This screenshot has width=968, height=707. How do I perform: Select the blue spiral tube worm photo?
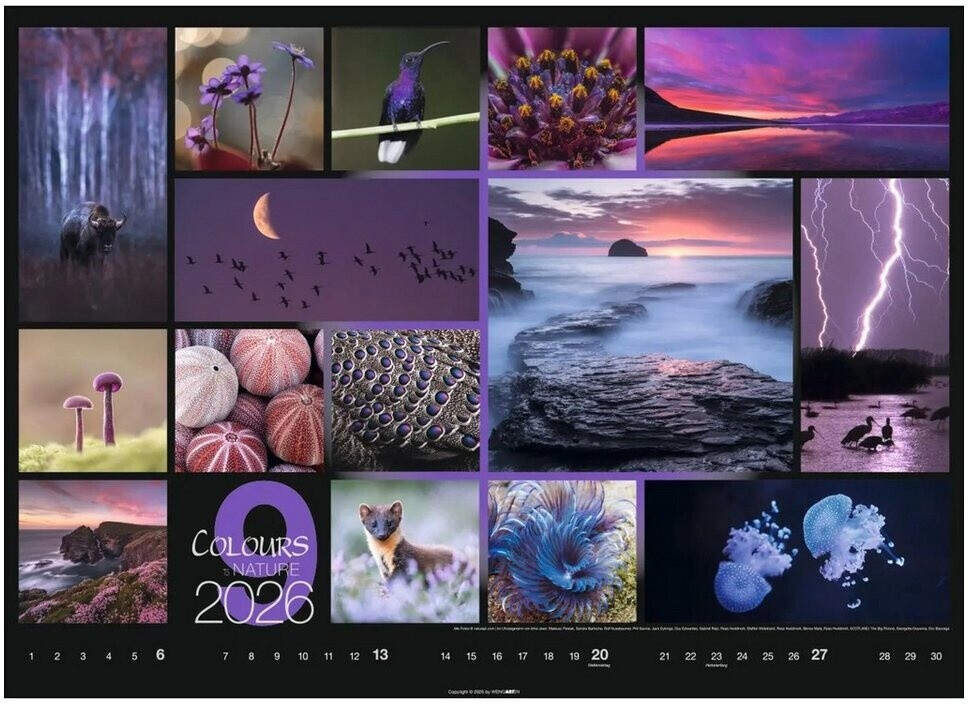coord(562,551)
